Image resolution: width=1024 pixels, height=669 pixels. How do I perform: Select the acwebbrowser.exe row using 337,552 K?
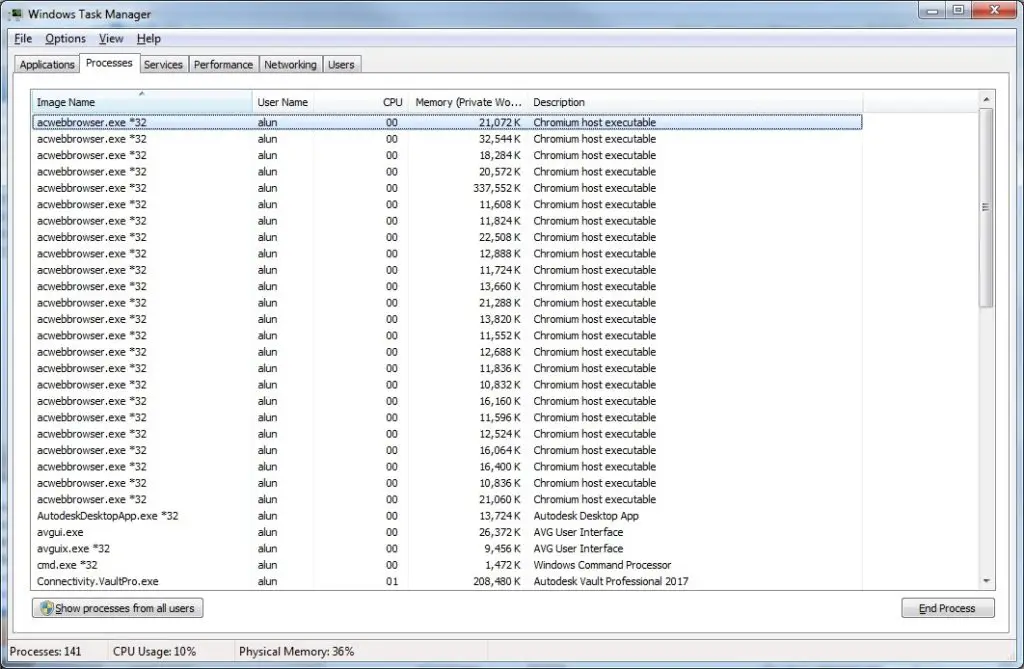tap(447, 188)
